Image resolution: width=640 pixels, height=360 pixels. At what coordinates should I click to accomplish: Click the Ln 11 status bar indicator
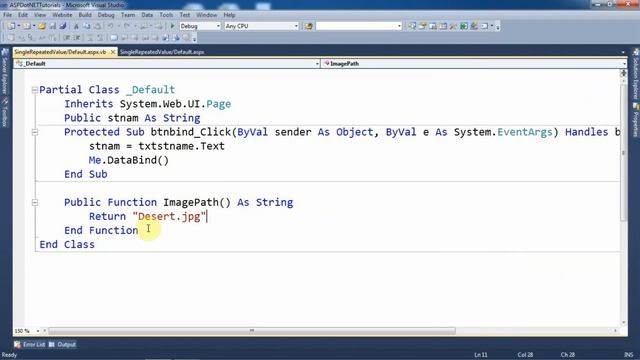481,355
